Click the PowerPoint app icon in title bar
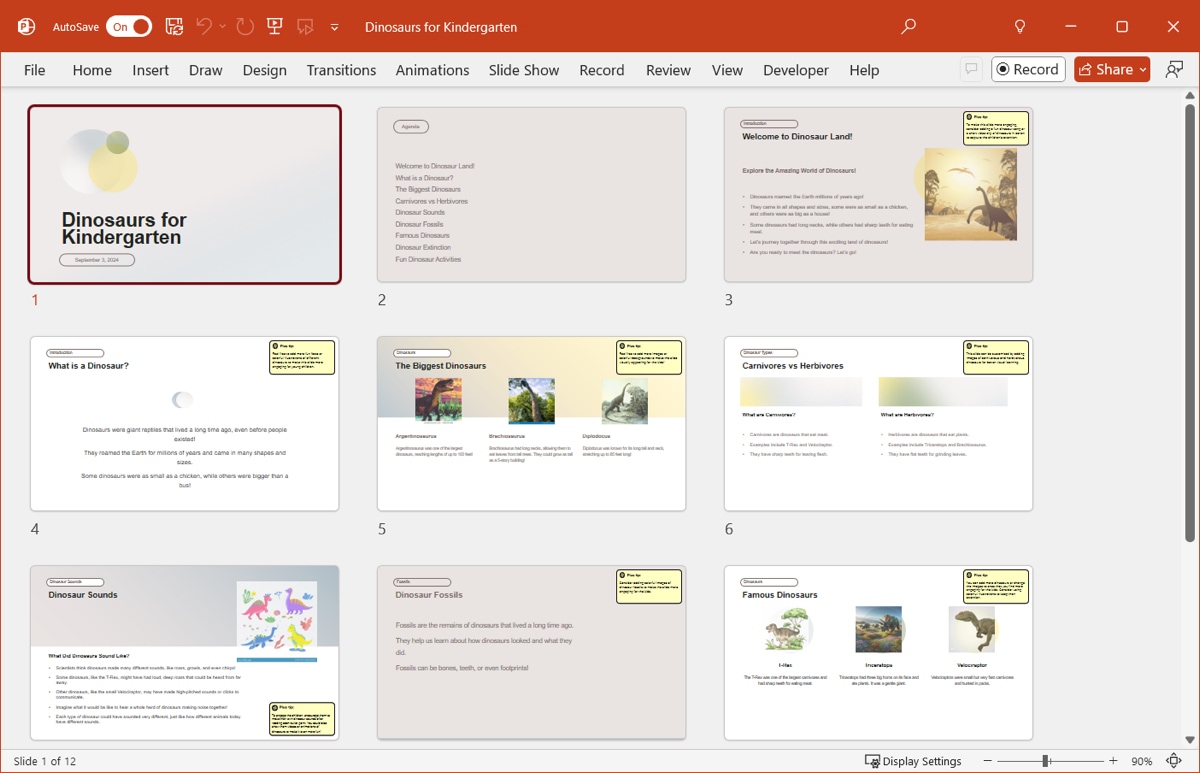 pos(26,27)
